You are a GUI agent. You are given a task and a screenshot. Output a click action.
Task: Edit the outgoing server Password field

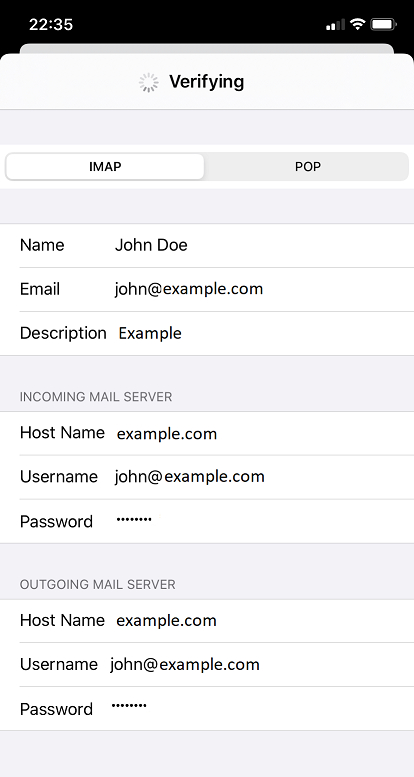click(x=207, y=709)
